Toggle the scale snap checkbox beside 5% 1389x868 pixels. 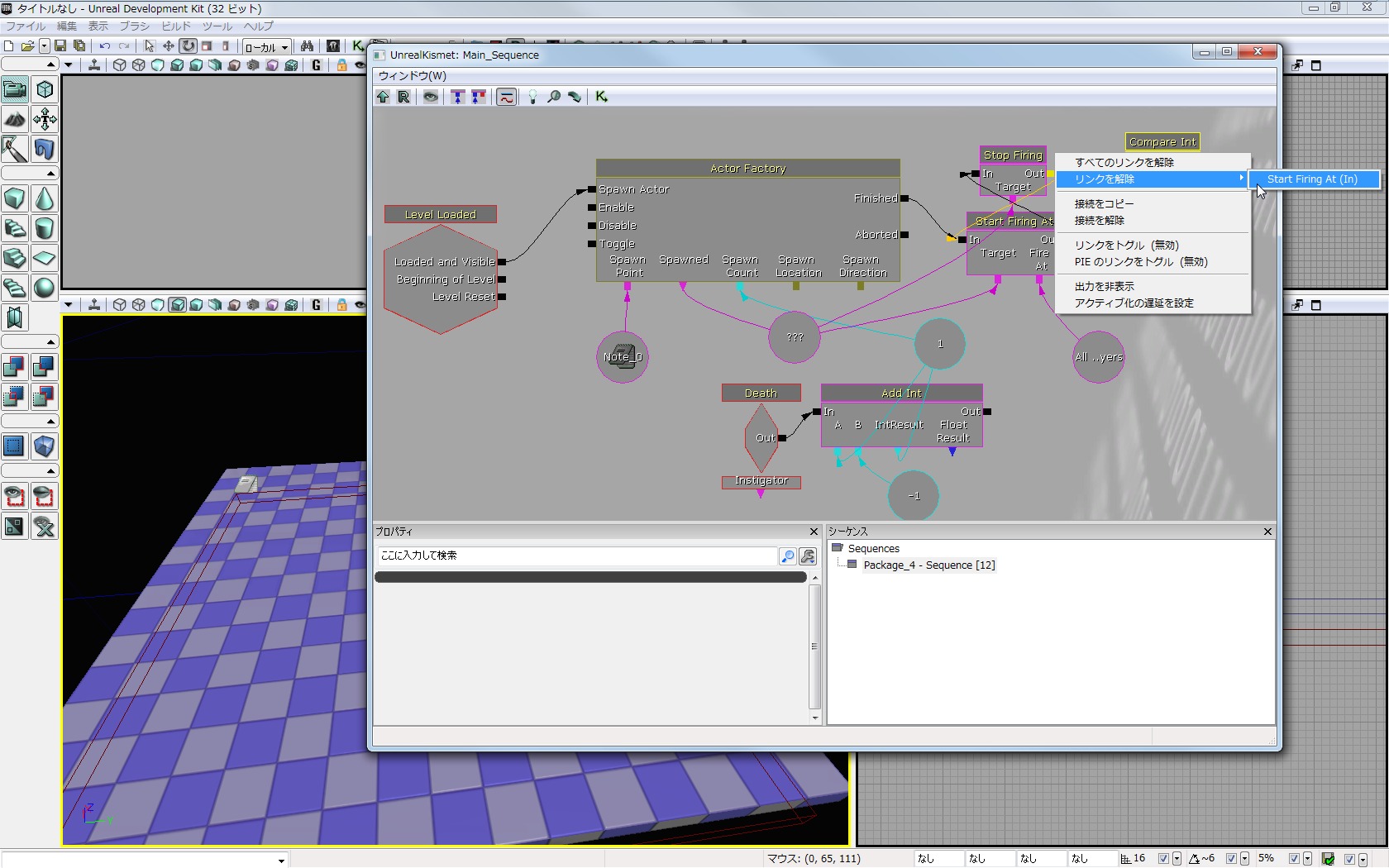1294,859
